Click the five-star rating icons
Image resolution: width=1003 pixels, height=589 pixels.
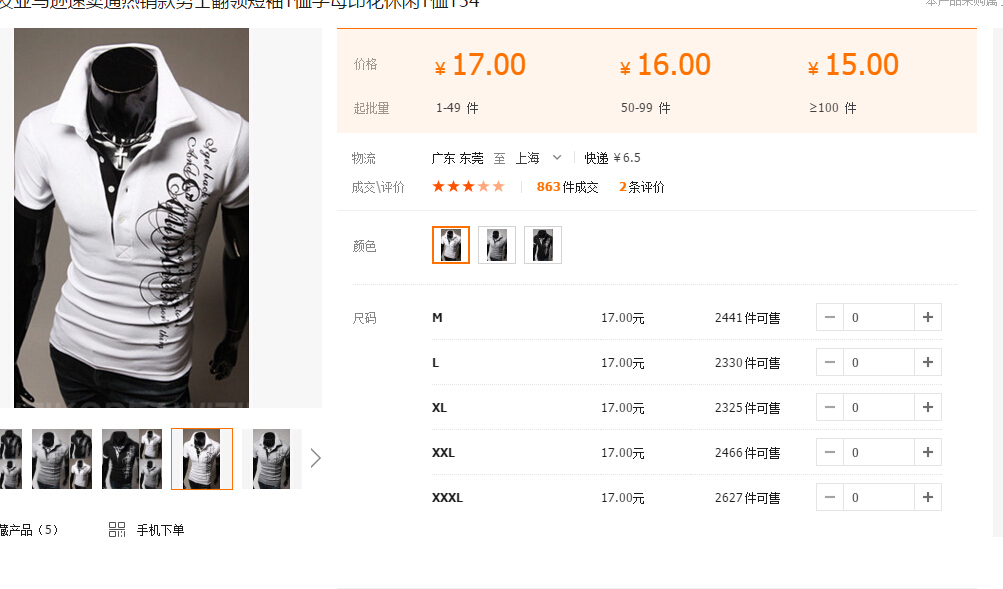[468, 187]
